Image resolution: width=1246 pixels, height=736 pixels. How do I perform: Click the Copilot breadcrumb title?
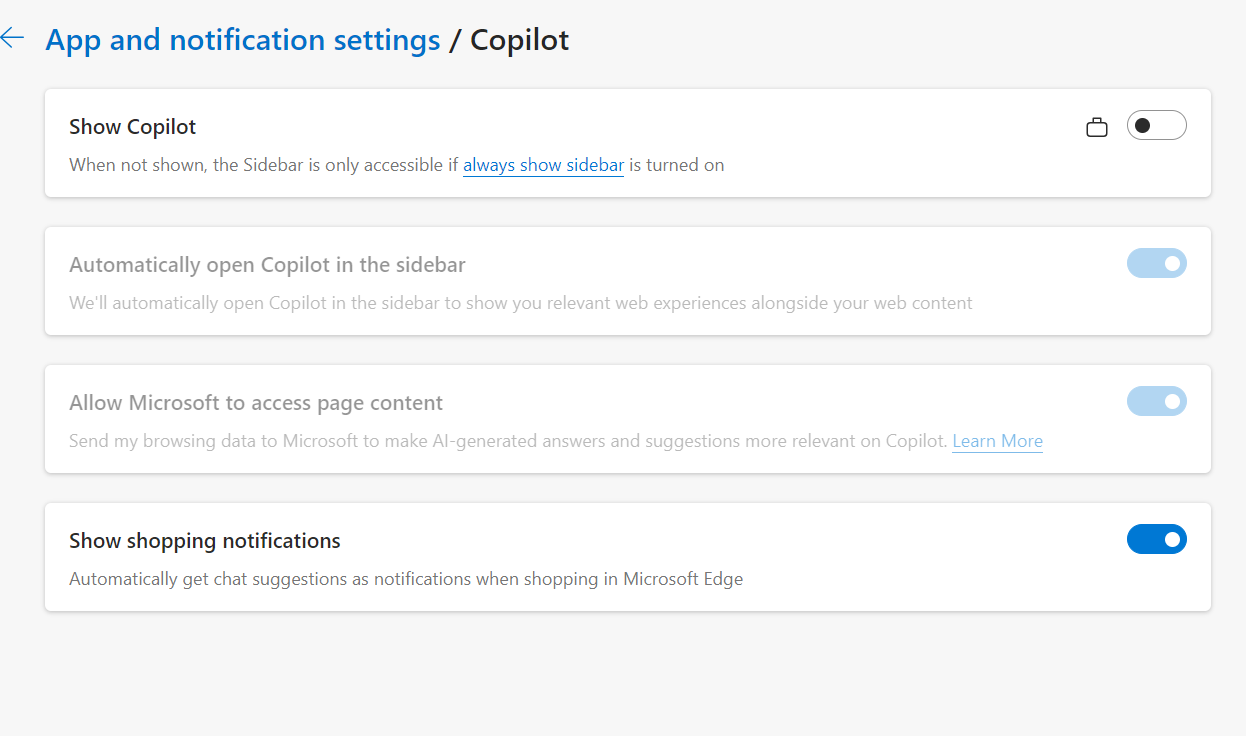click(520, 40)
